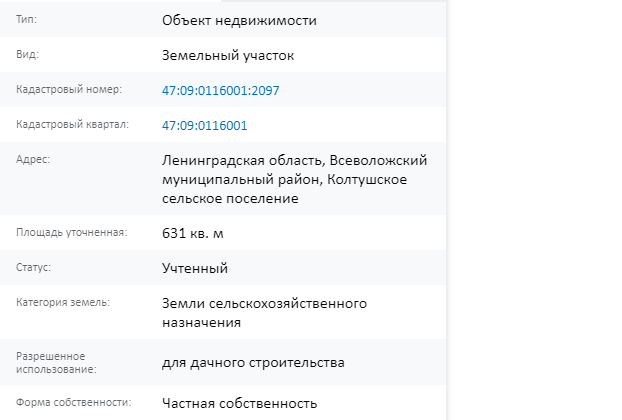This screenshot has height=420, width=622.
Task: Select the 'Частная собственность' value
Action: (240, 403)
